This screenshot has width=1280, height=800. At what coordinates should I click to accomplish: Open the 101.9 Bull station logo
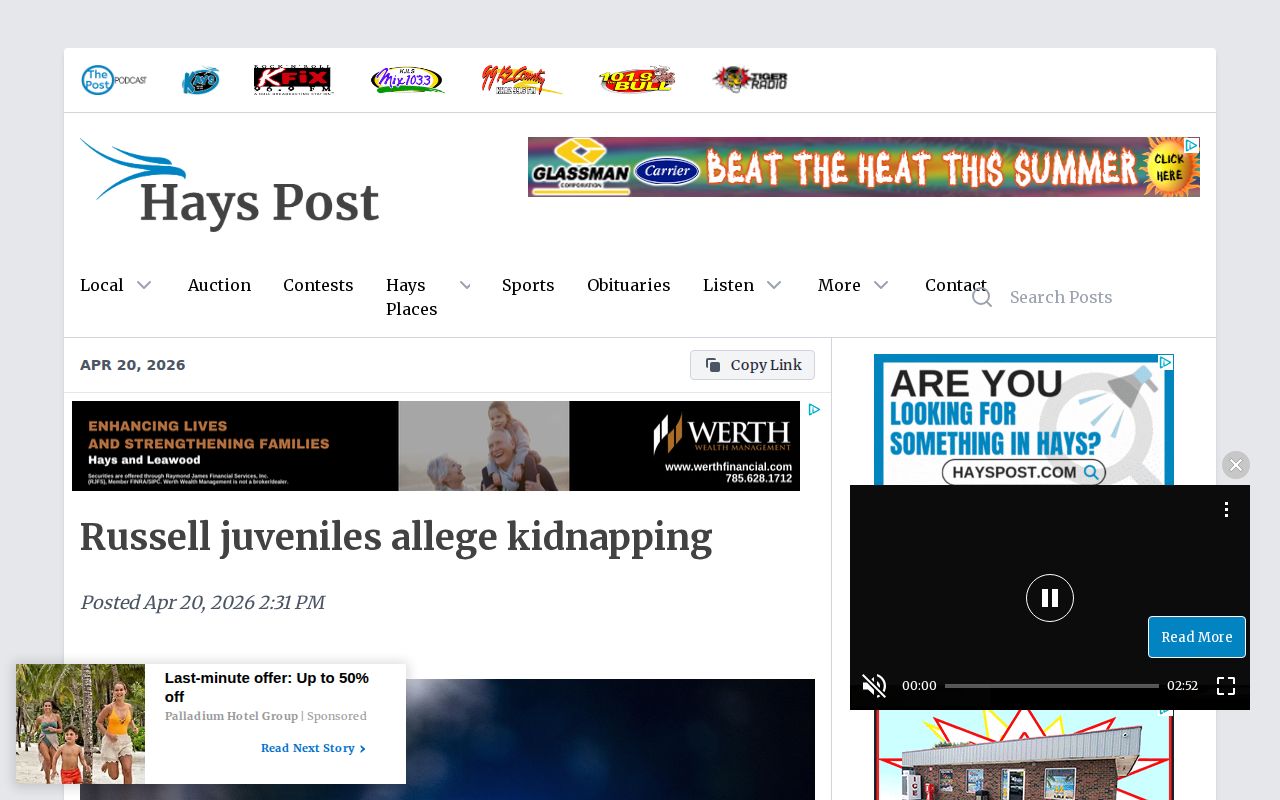[x=637, y=80]
